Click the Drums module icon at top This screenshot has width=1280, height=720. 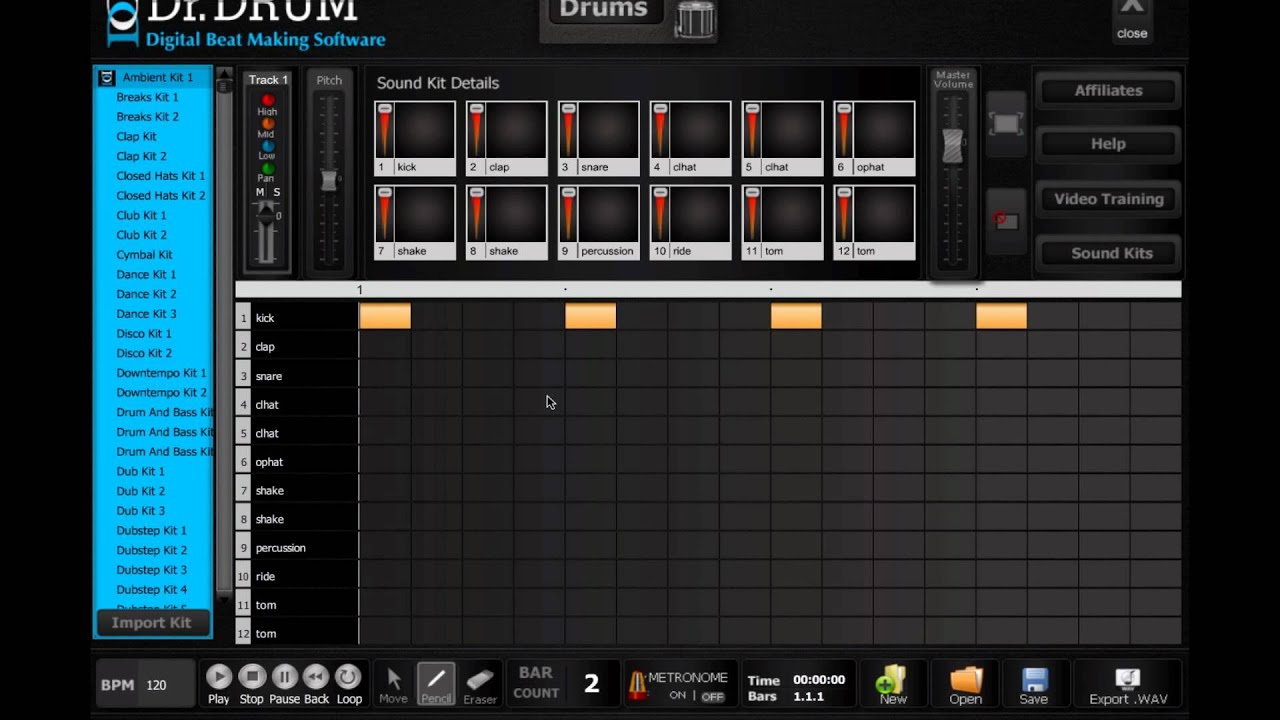point(695,19)
